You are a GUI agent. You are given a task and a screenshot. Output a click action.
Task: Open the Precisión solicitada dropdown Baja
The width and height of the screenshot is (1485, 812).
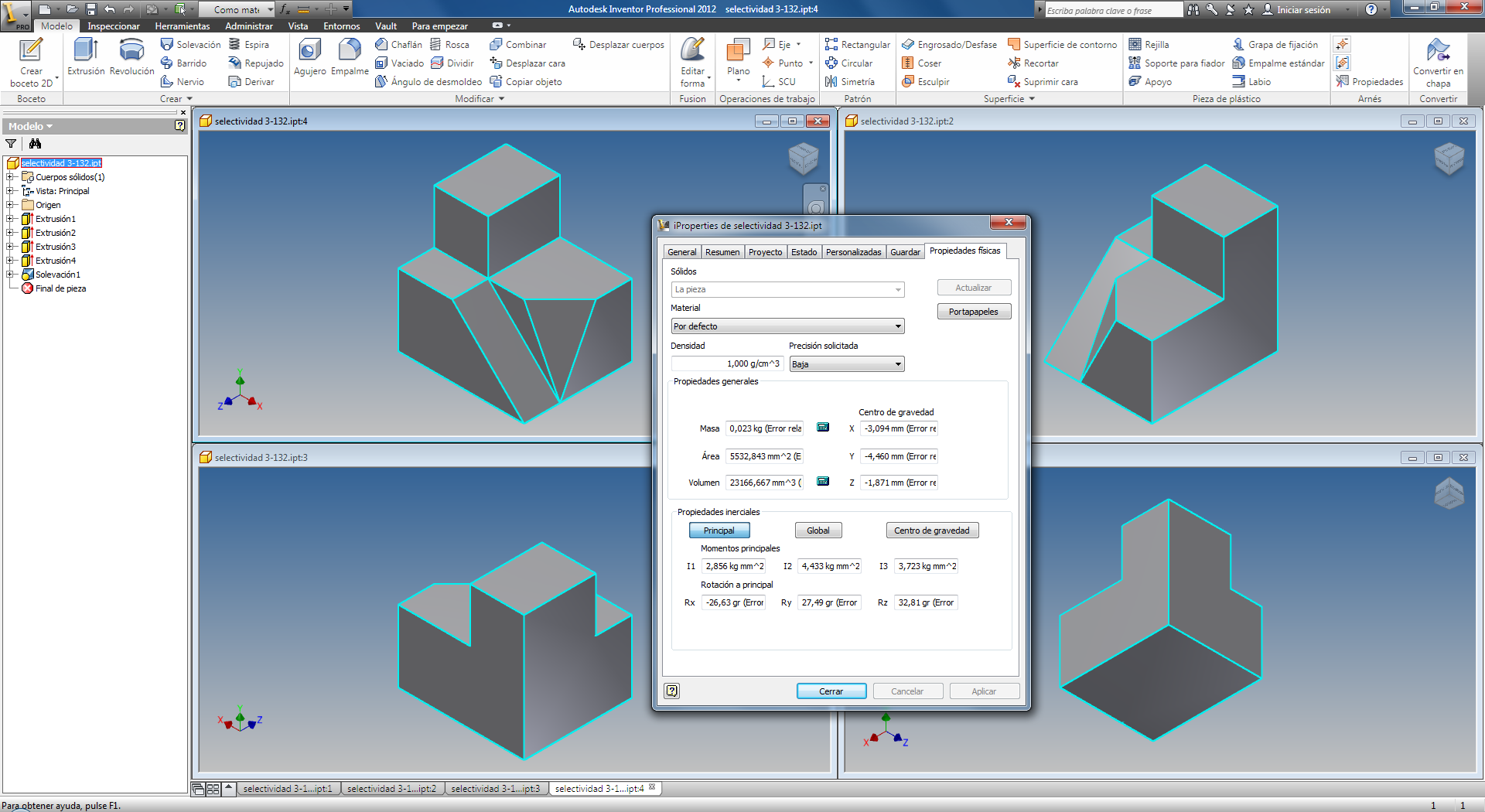click(846, 364)
